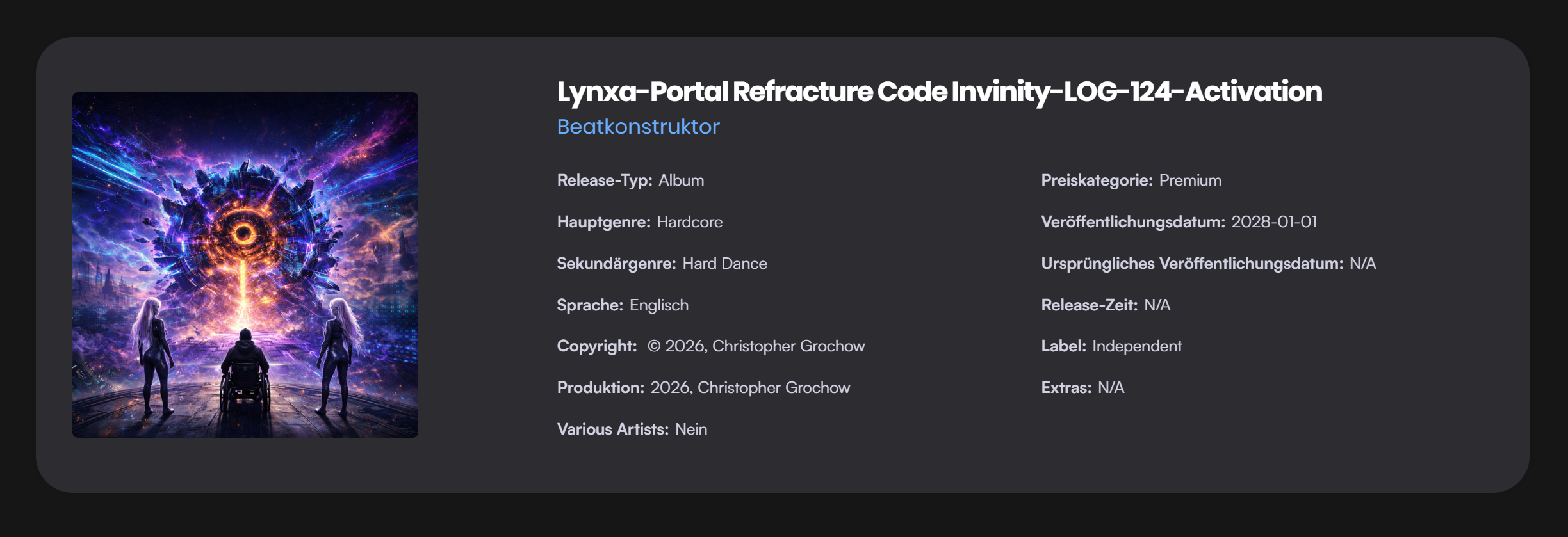Select the Sekundärgenre field label
Image resolution: width=1568 pixels, height=537 pixels.
click(616, 264)
